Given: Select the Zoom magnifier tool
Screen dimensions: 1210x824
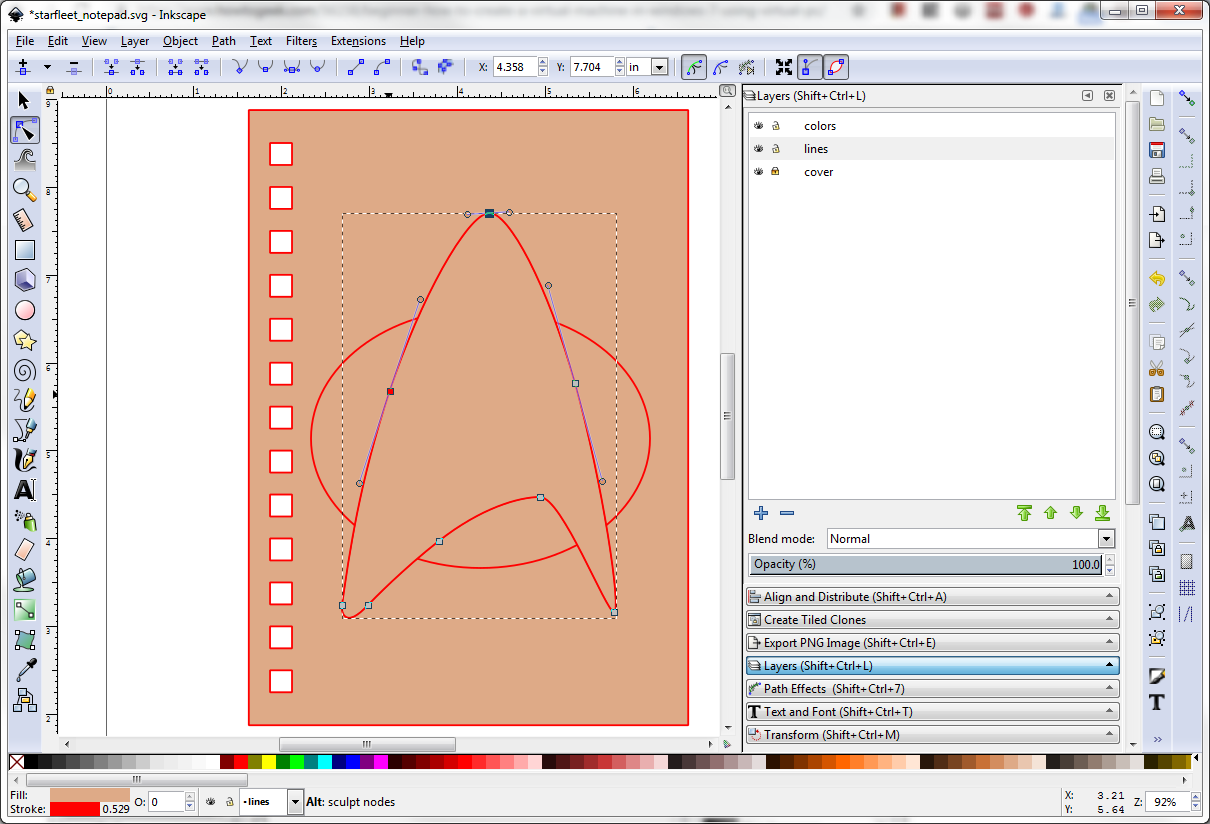Looking at the screenshot, I should pos(25,190).
